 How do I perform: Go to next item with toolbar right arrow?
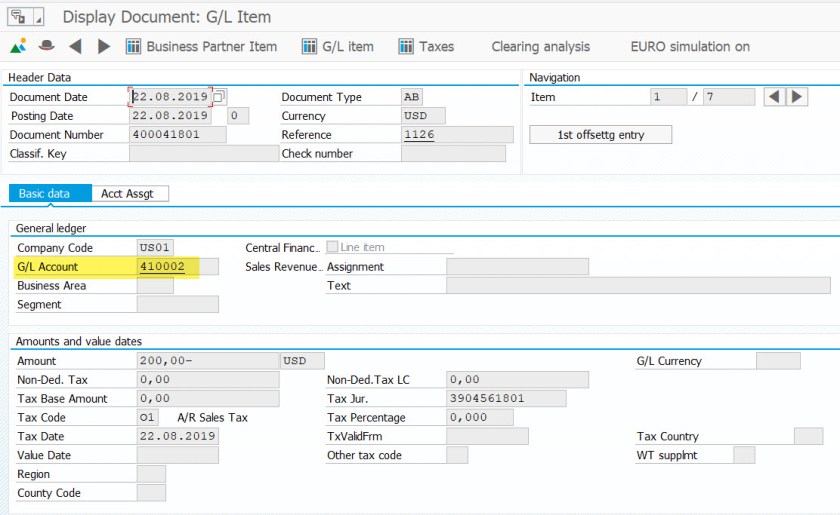[104, 47]
